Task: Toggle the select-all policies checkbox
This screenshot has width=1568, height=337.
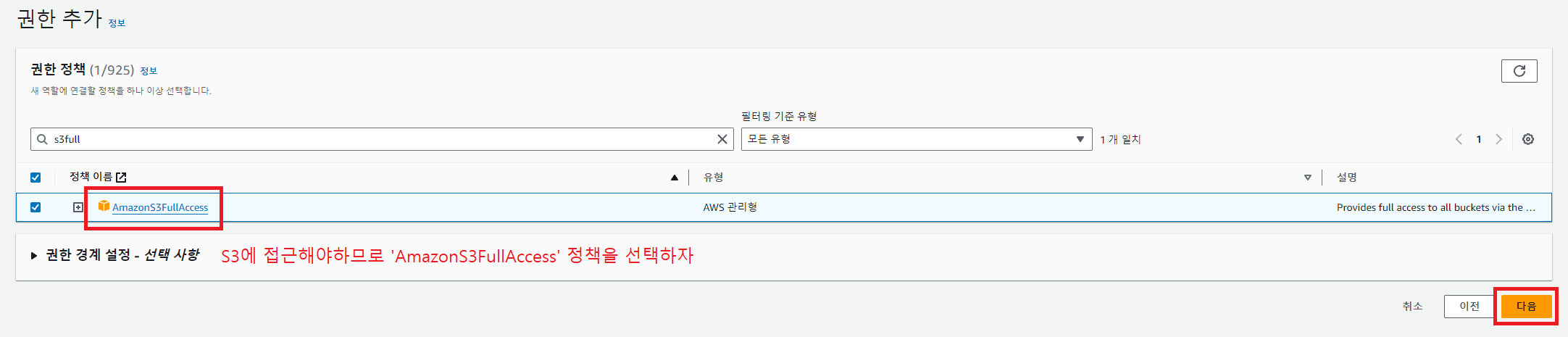Action: tap(36, 178)
